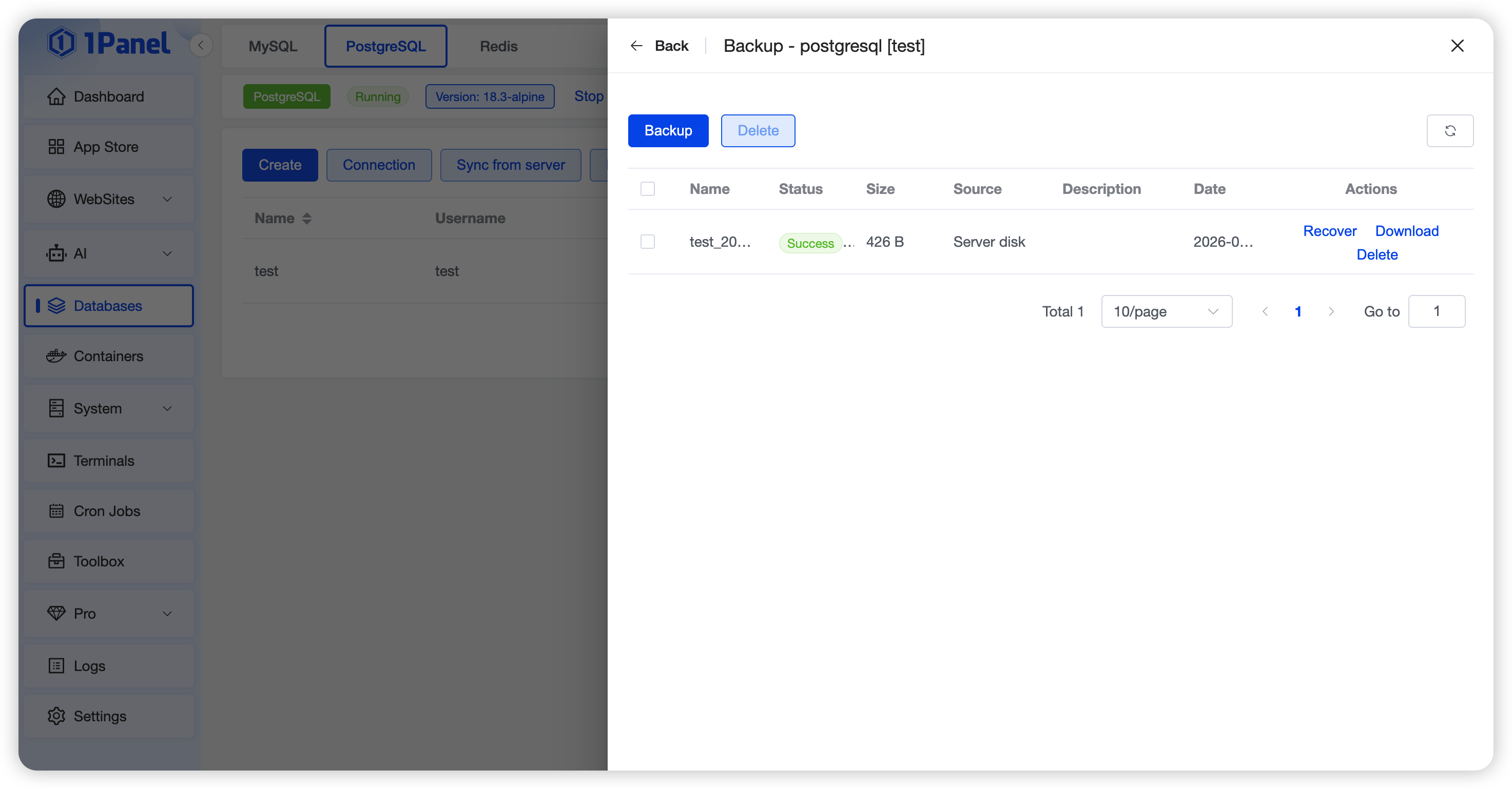Click the refresh icon in backup panel
Viewport: 1512px width, 789px height.
click(x=1449, y=131)
